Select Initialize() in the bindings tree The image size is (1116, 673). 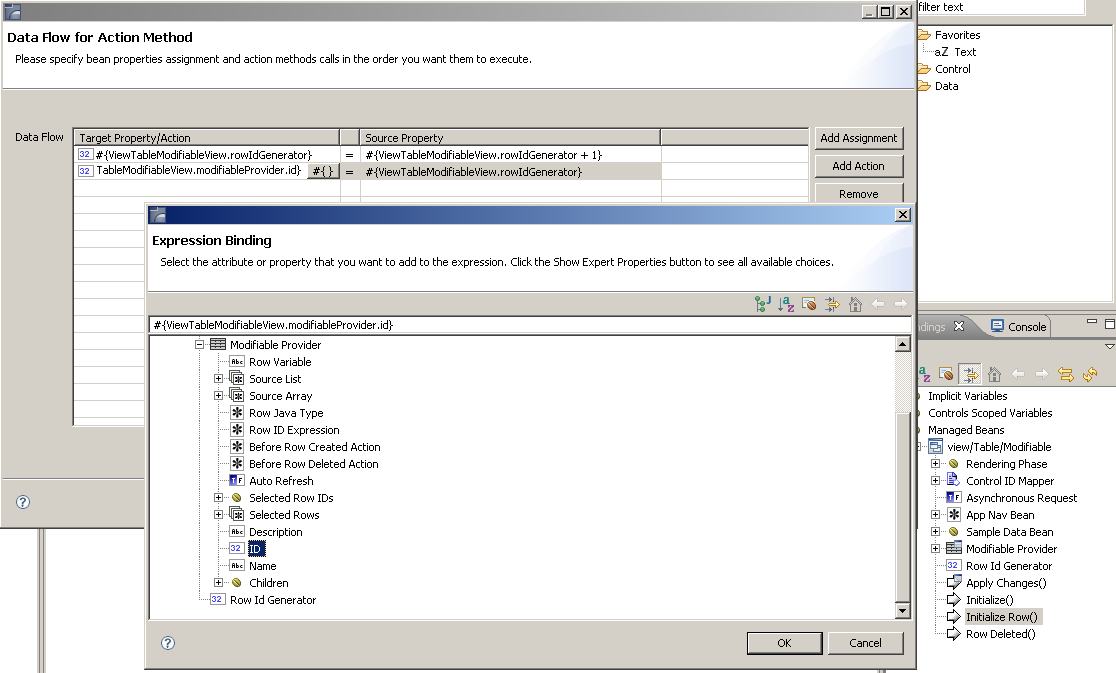tap(989, 600)
